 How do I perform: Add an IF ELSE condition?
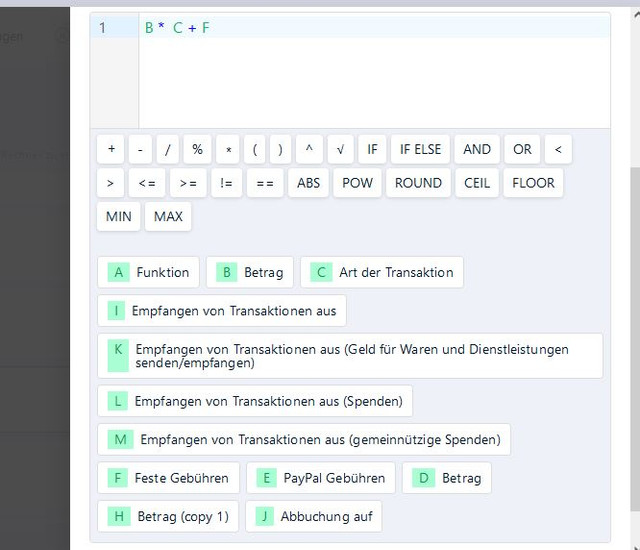tap(420, 149)
